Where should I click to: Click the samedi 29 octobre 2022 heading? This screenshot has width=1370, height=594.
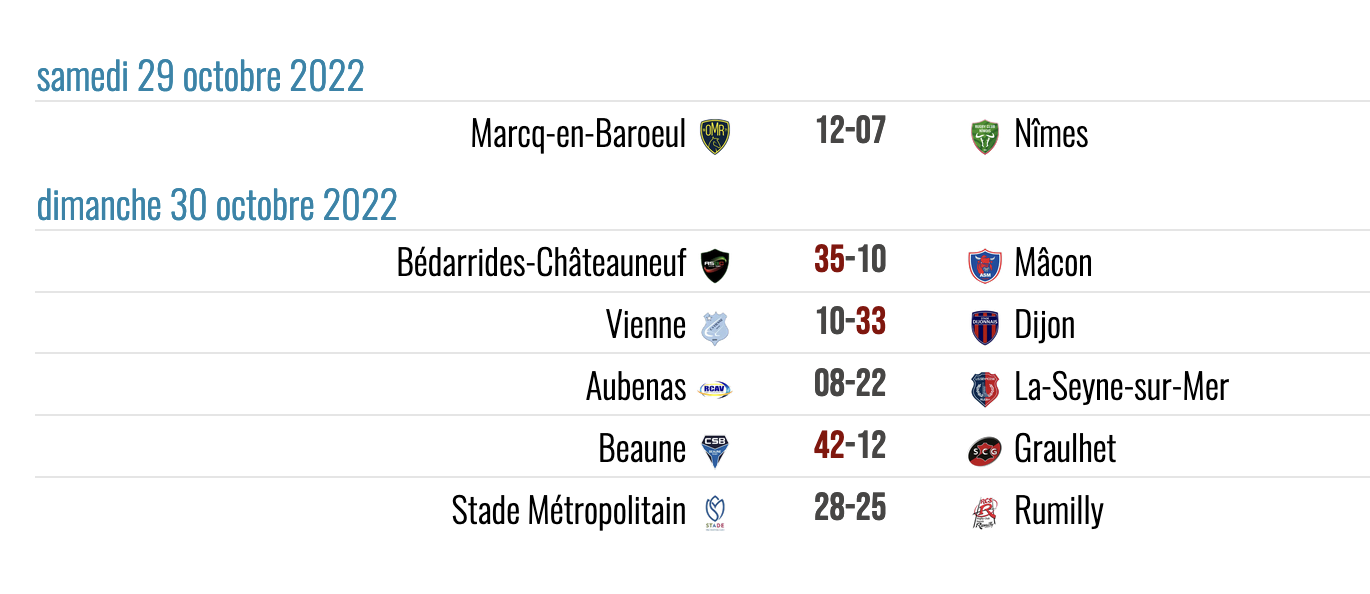[x=200, y=77]
